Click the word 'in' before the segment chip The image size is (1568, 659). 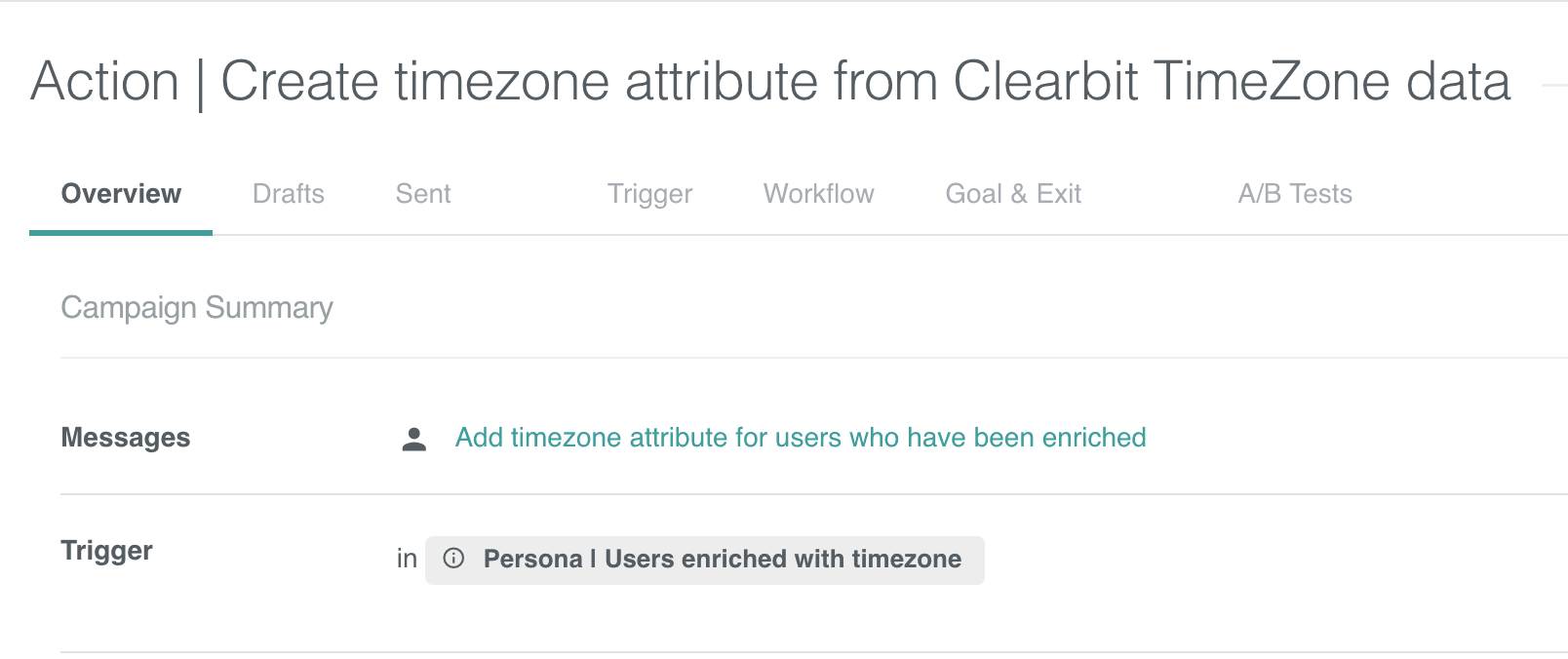(x=407, y=559)
